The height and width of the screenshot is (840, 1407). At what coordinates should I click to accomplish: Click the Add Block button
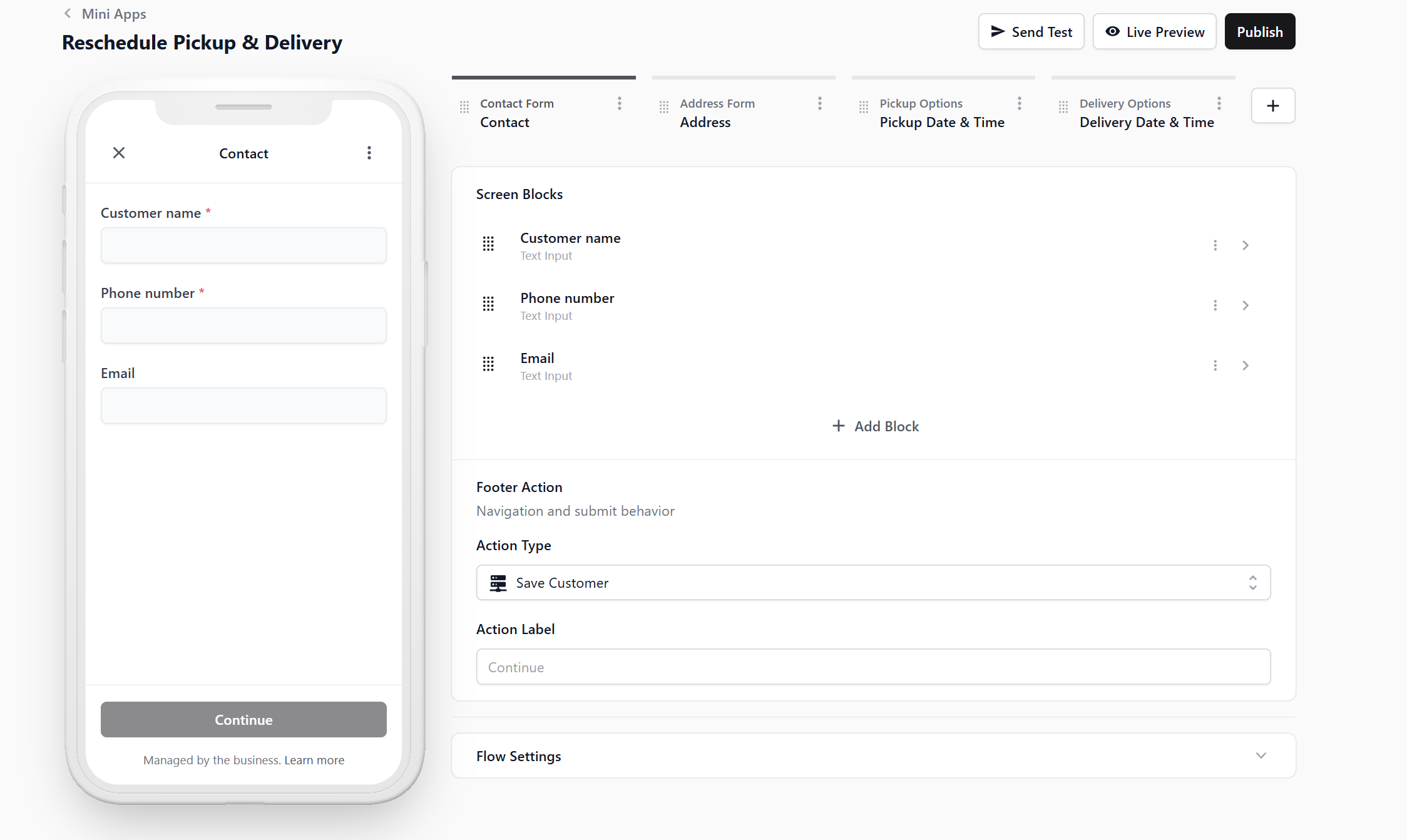pos(875,426)
